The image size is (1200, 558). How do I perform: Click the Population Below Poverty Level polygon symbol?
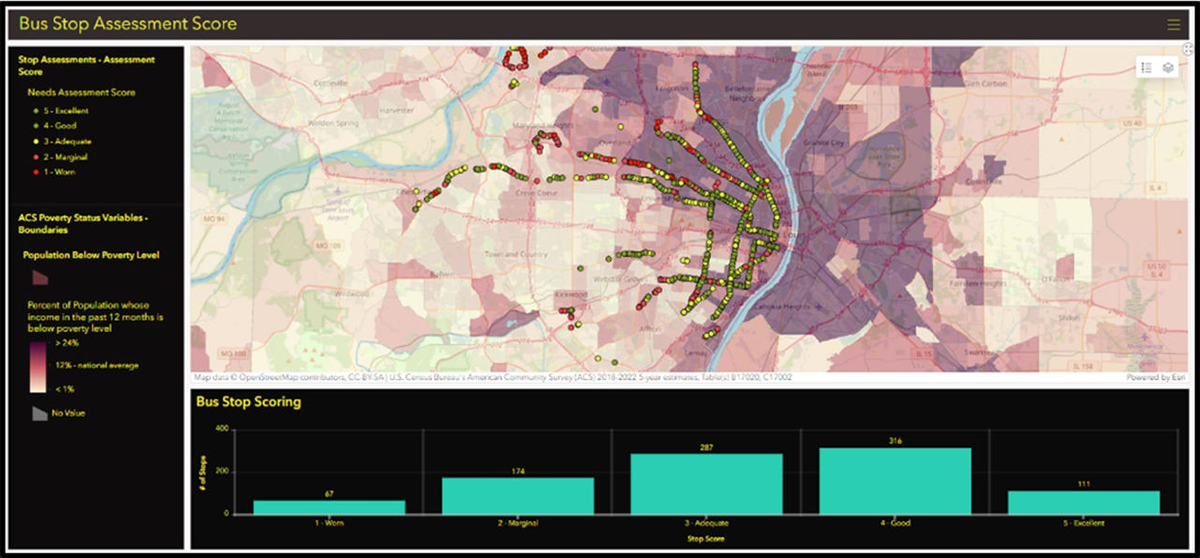42,276
